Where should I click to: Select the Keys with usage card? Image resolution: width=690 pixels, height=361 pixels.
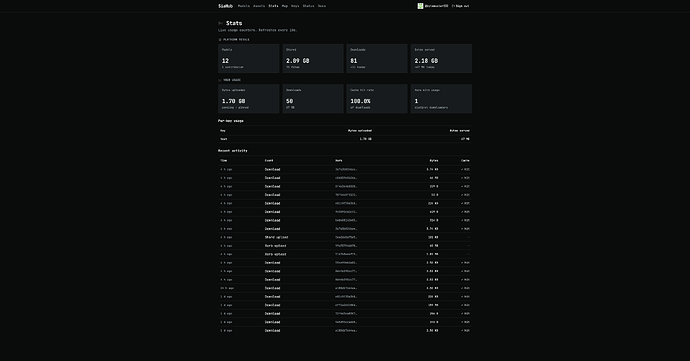[x=441, y=99]
